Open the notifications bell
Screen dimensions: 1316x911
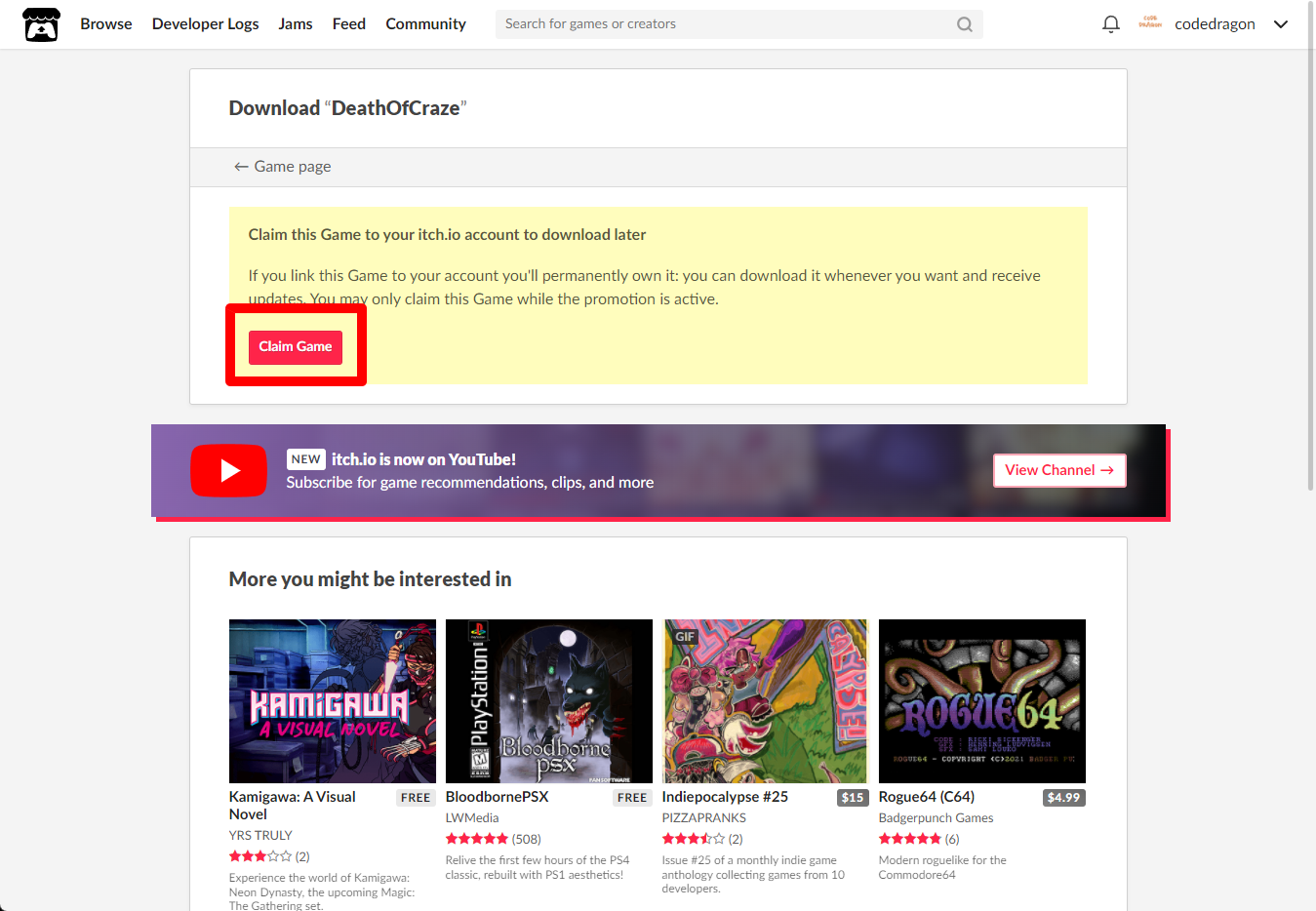pos(1110,24)
